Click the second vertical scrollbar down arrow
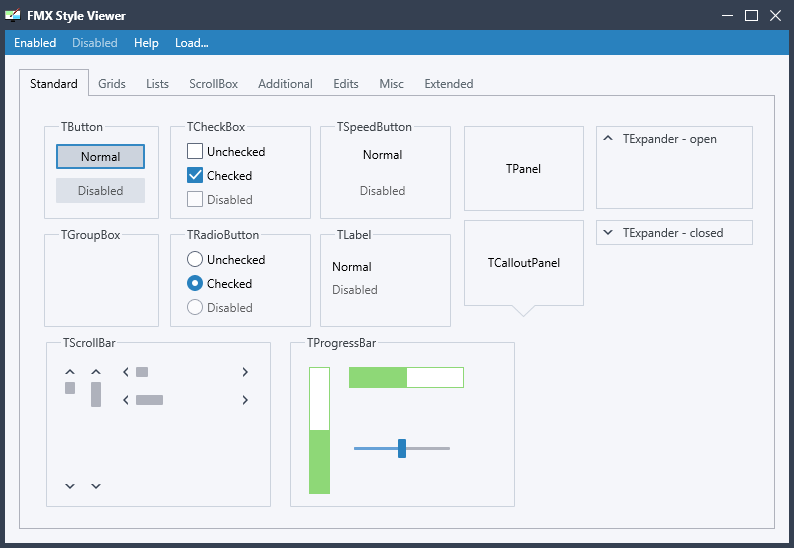 click(96, 486)
